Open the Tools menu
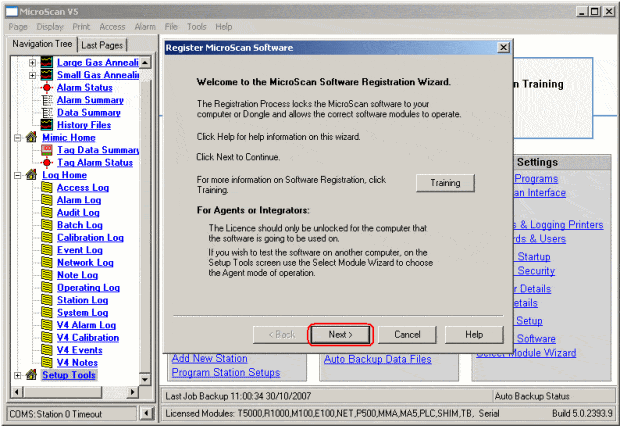This screenshot has height=426, width=620. coord(196,27)
